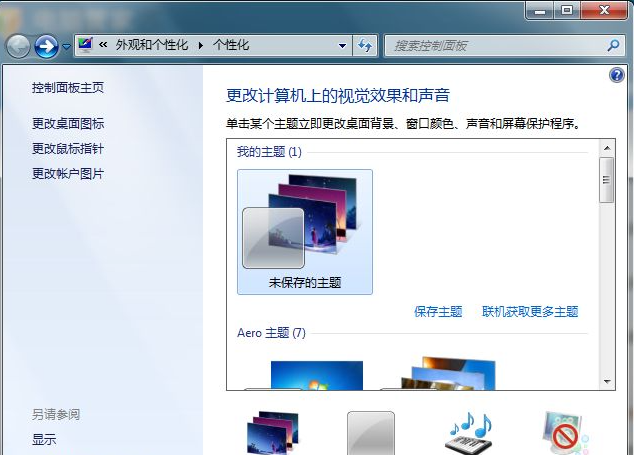Click the blue help question mark icon
Image resolution: width=634 pixels, height=455 pixels.
click(616, 76)
